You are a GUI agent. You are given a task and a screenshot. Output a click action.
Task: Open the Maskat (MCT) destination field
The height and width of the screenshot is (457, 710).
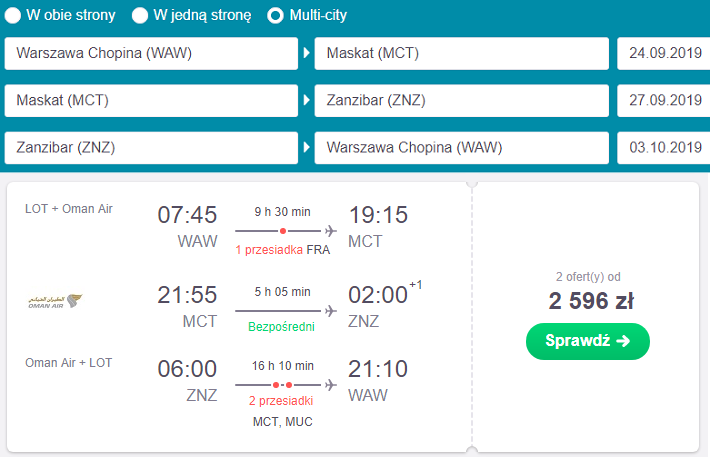click(461, 53)
